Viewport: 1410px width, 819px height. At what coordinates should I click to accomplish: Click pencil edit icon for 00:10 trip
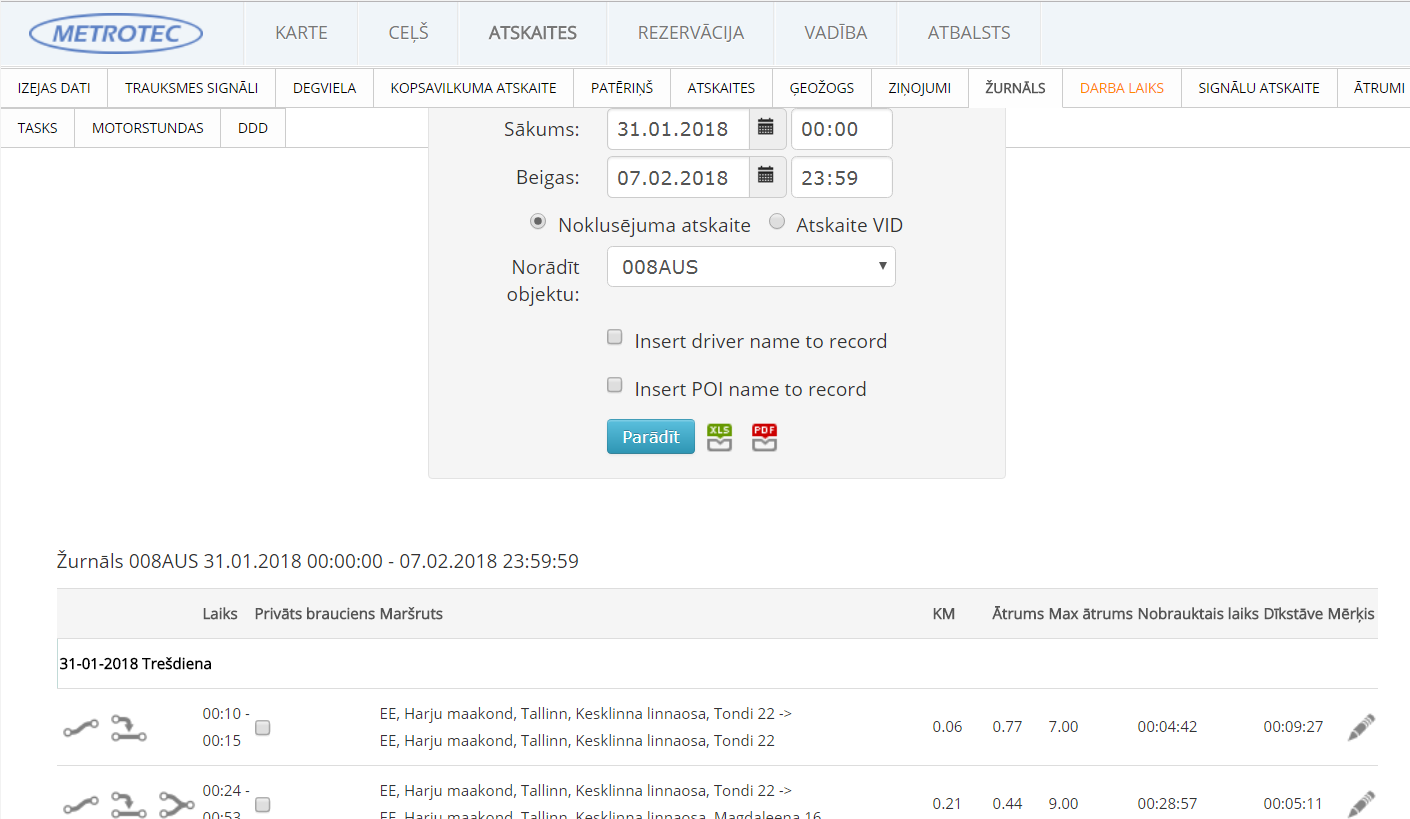(x=1360, y=727)
